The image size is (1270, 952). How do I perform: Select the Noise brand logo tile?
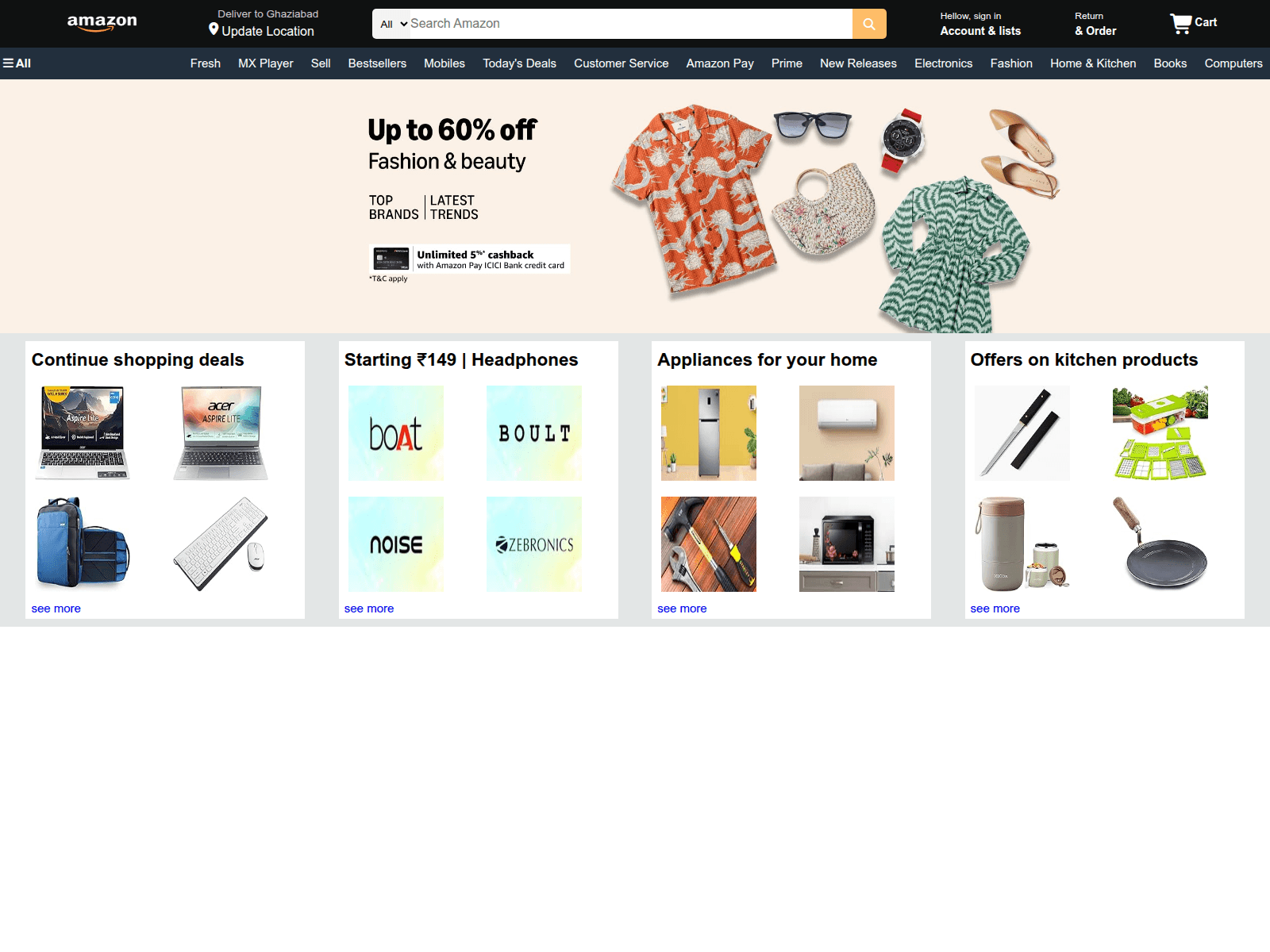(396, 544)
